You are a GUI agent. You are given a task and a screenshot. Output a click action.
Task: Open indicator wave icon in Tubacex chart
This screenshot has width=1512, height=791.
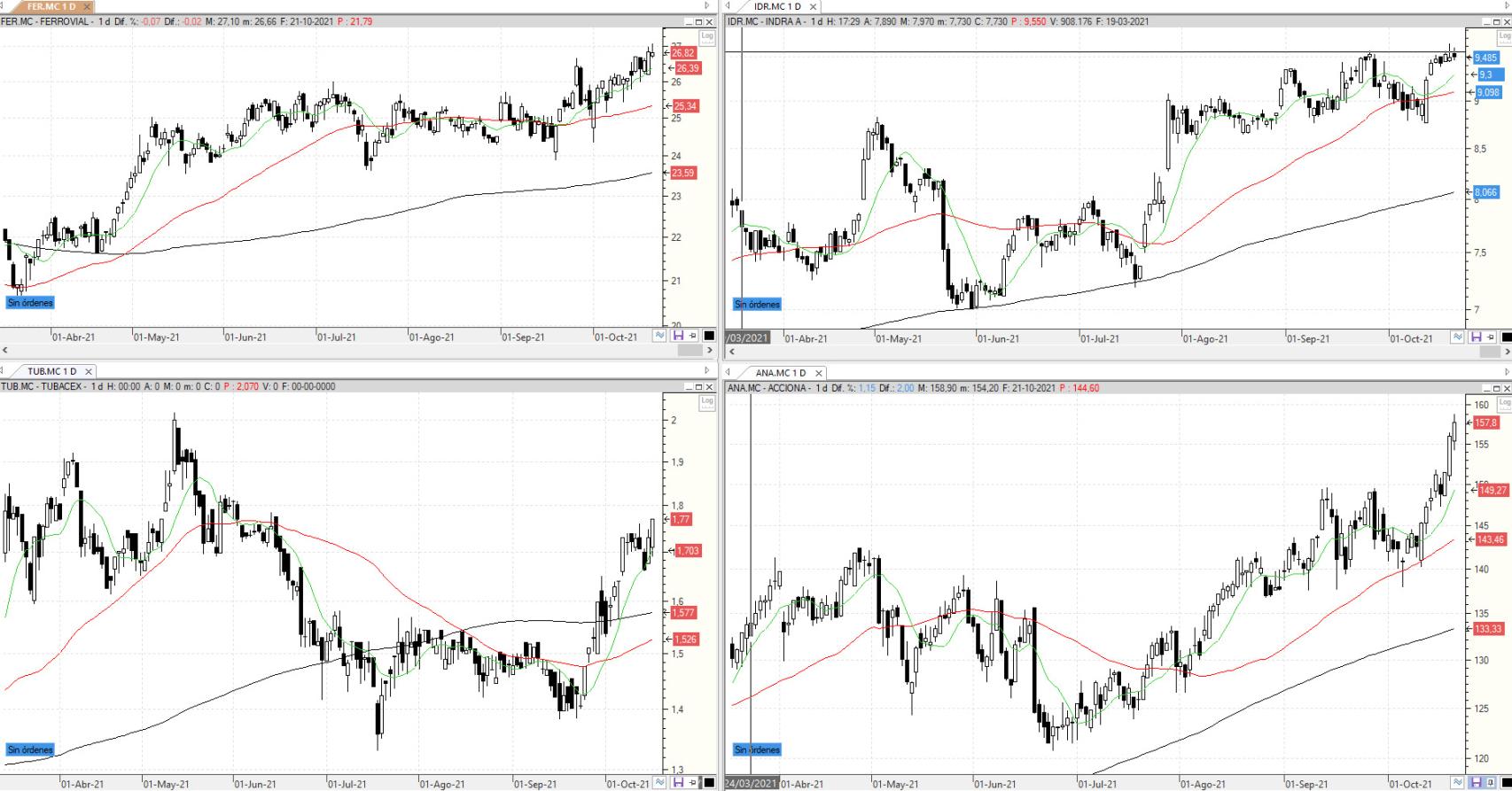click(659, 783)
